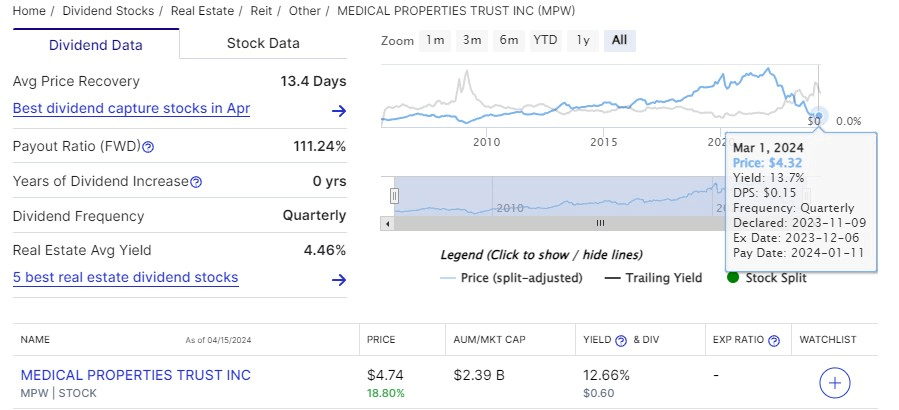Click arrow next to best dividend capture stocks
This screenshot has width=899, height=410.
[339, 111]
